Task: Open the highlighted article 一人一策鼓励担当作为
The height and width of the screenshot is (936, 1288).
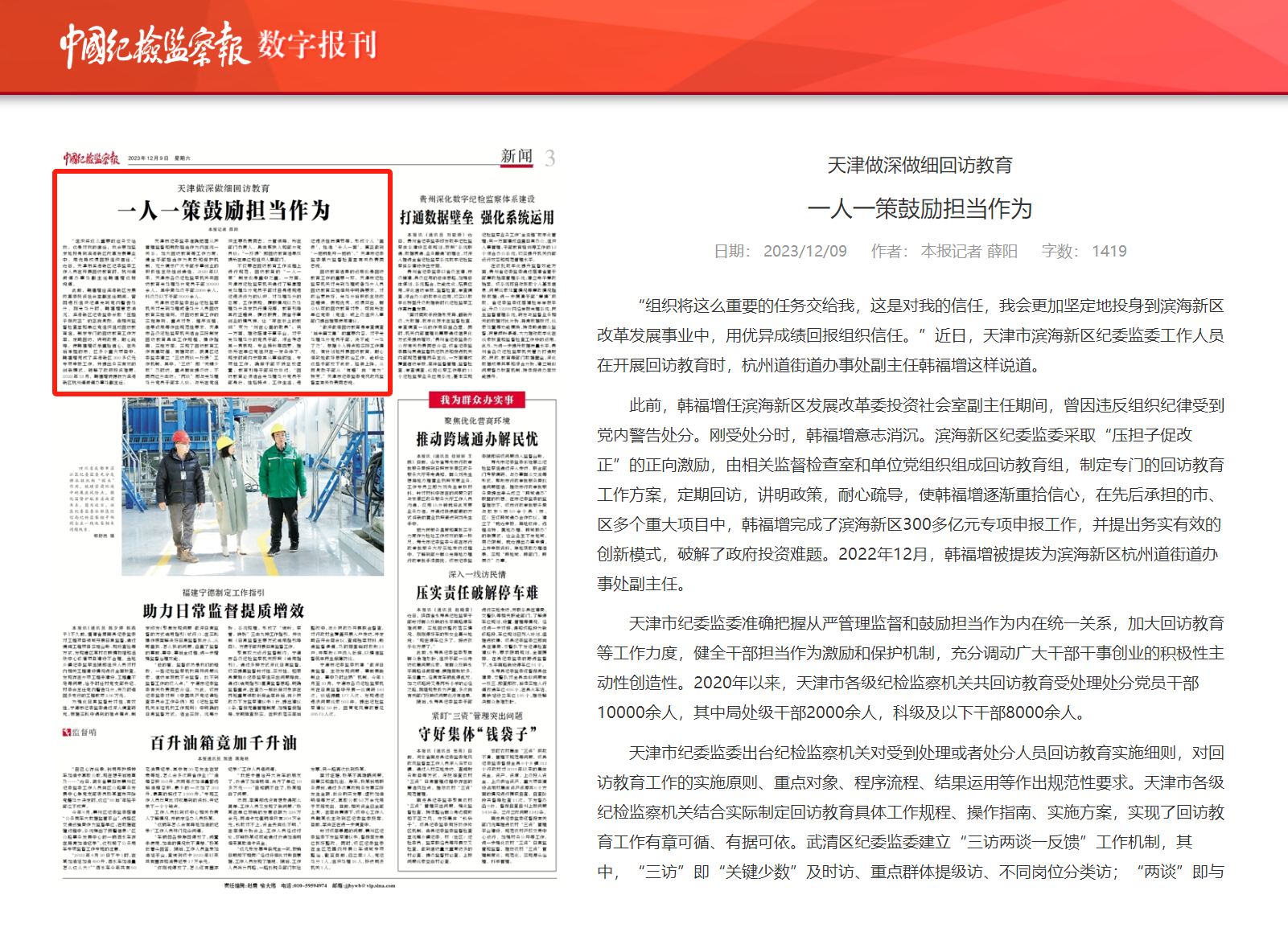Action: [223, 211]
